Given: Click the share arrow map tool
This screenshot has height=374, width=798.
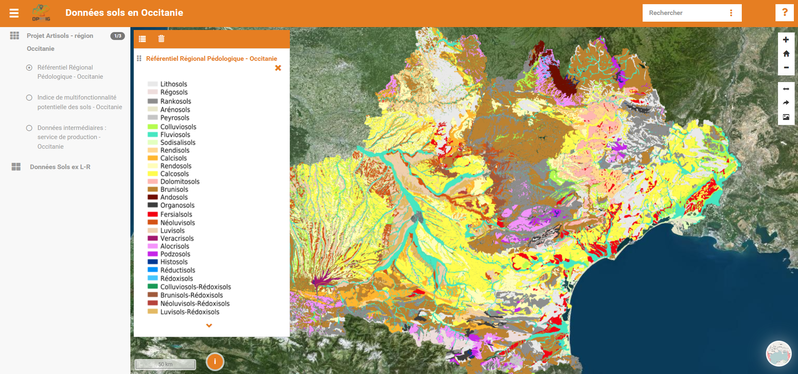Looking at the screenshot, I should click(786, 103).
